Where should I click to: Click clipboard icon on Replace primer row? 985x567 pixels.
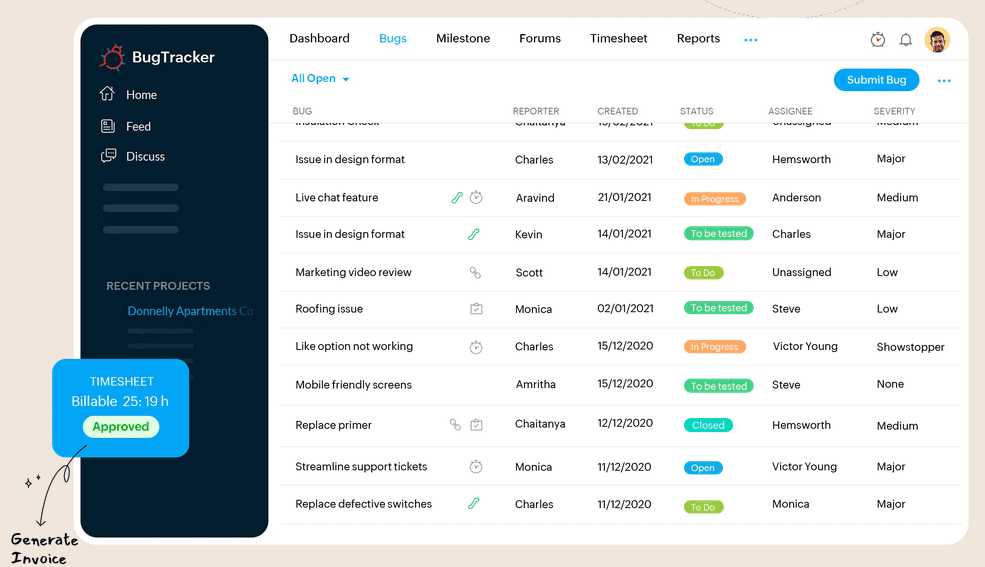pos(476,424)
